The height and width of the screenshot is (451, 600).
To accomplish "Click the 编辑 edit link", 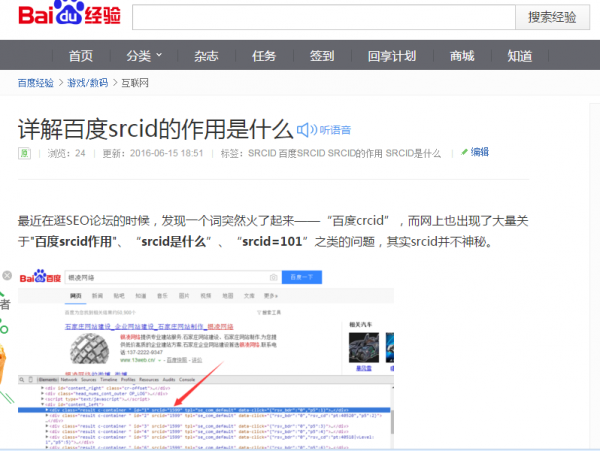I will [480, 152].
